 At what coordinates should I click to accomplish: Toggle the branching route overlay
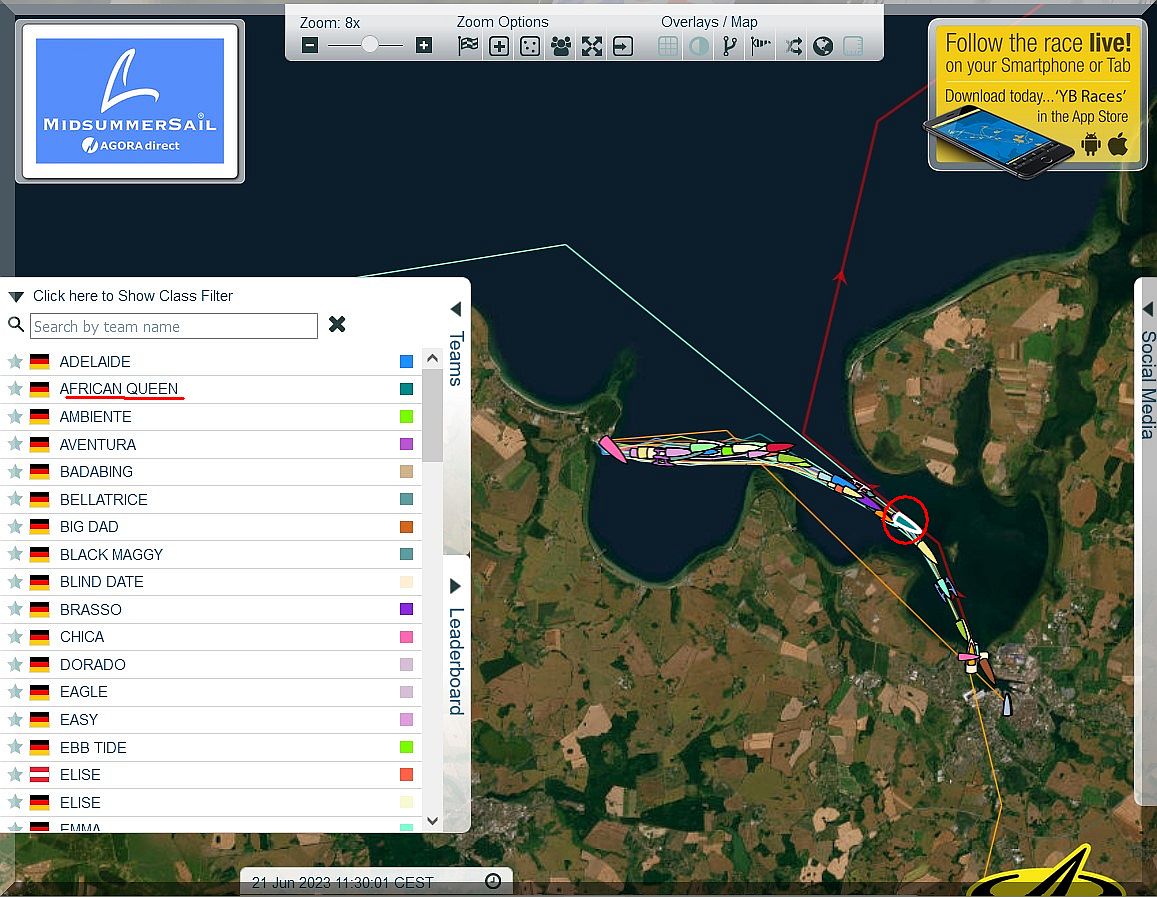click(730, 46)
